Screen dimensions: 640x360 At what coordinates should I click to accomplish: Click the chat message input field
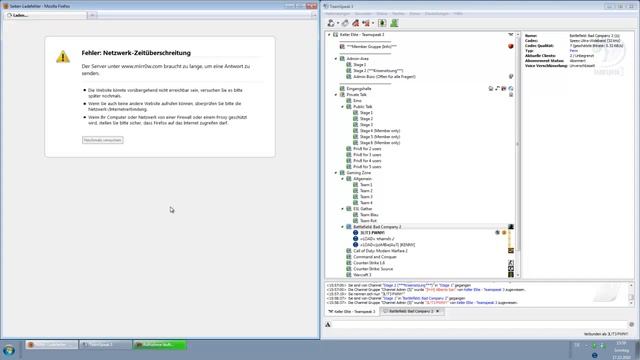click(480, 324)
